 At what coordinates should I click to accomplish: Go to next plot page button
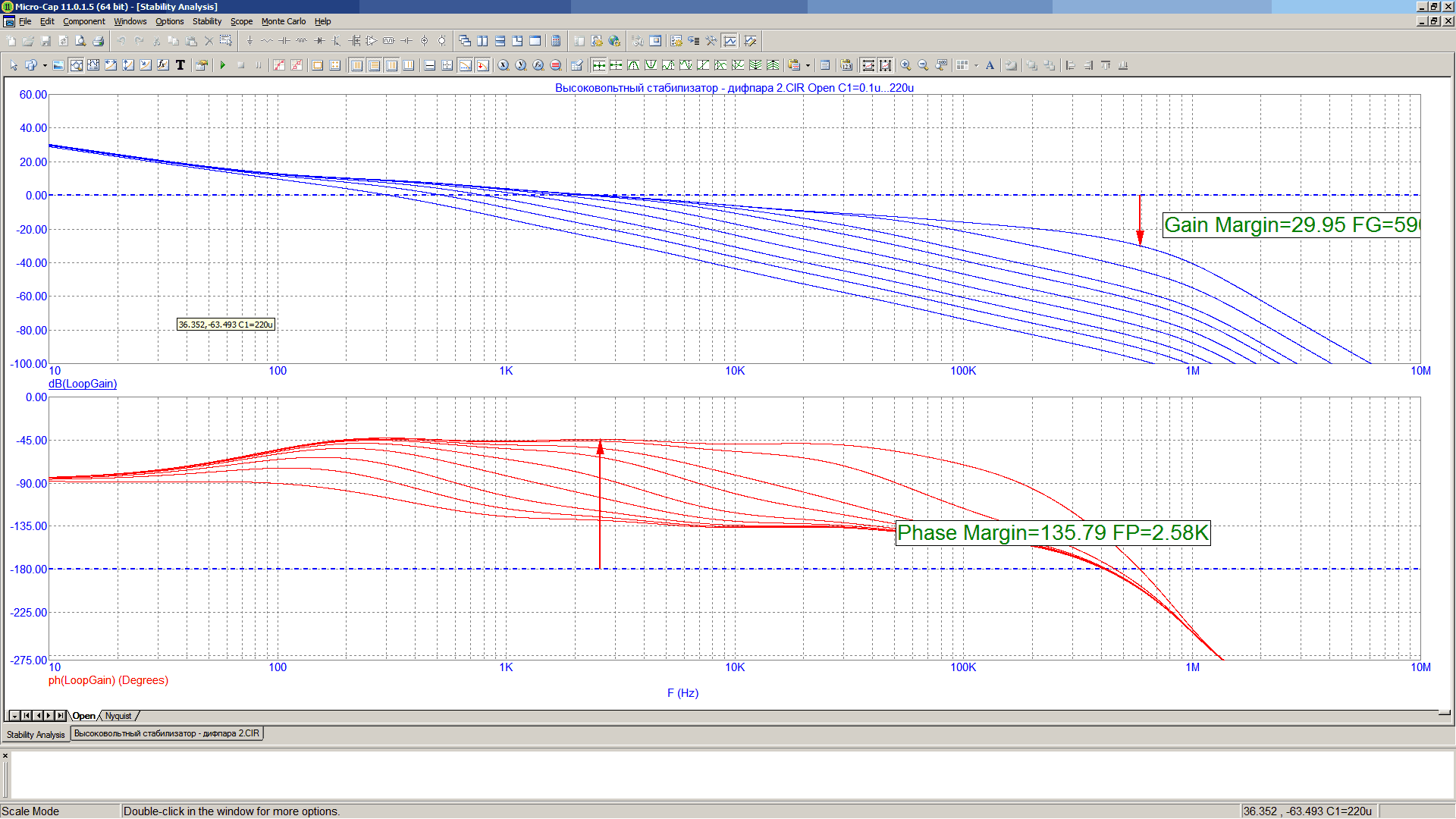click(49, 716)
